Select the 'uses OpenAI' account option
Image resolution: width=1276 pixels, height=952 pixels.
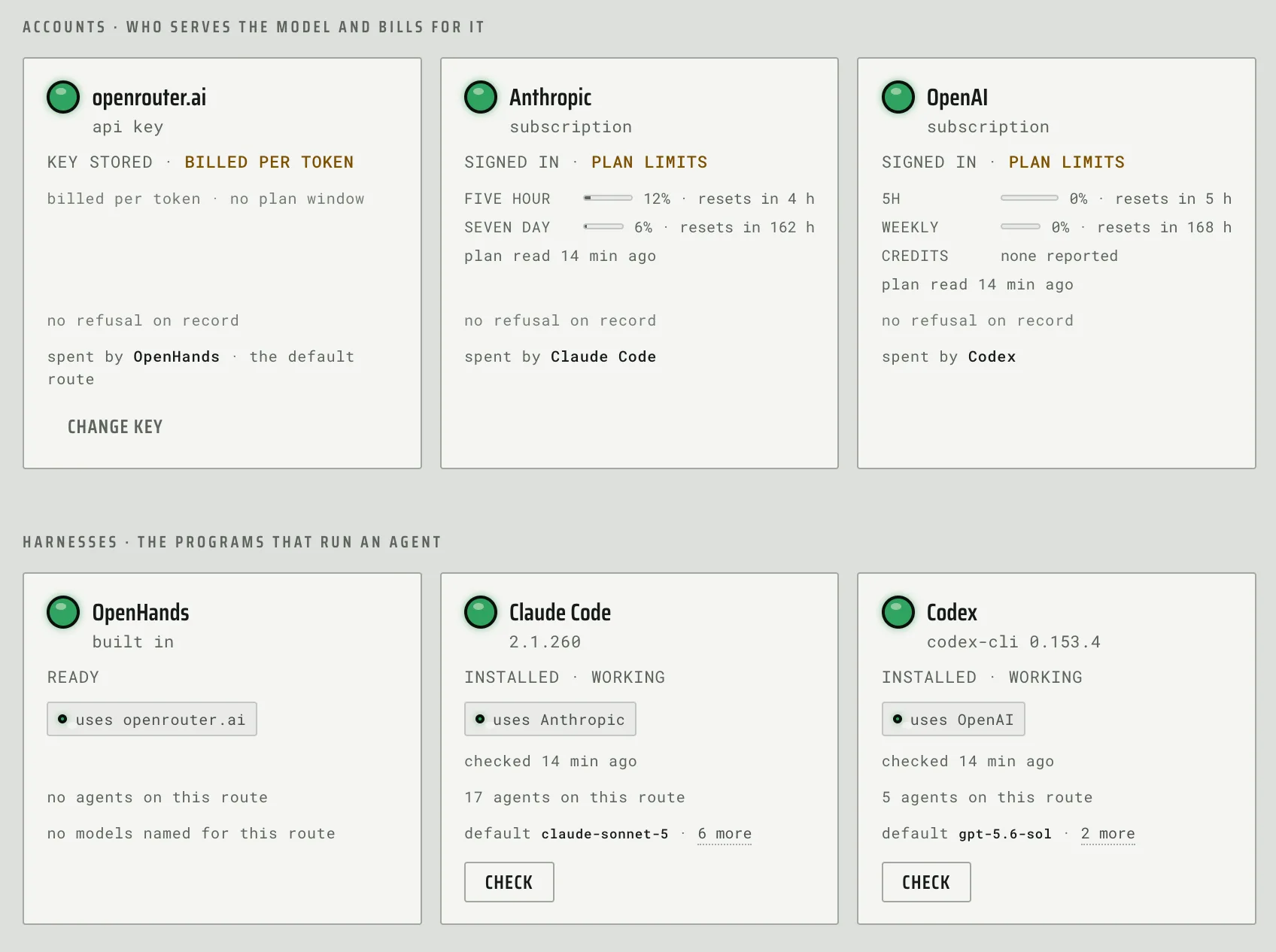click(x=953, y=720)
